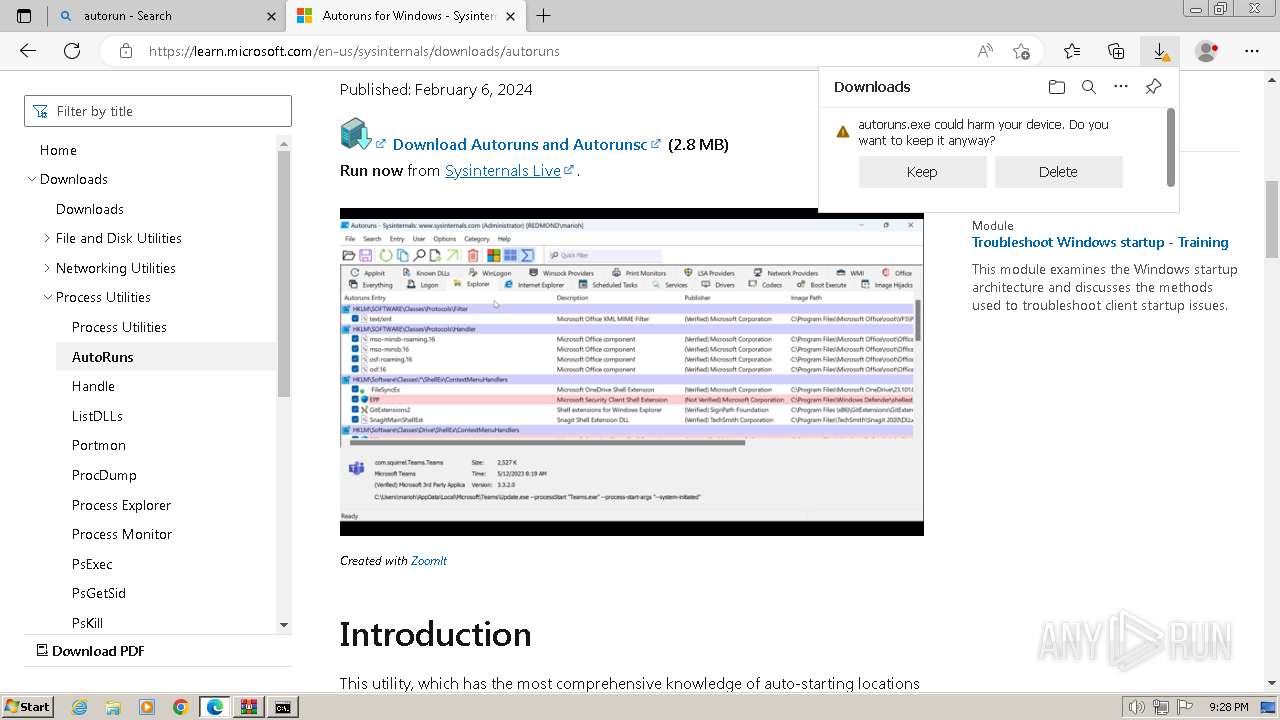1280x720 pixels.
Task: Close the autorun Search tab
Action: [x=271, y=16]
